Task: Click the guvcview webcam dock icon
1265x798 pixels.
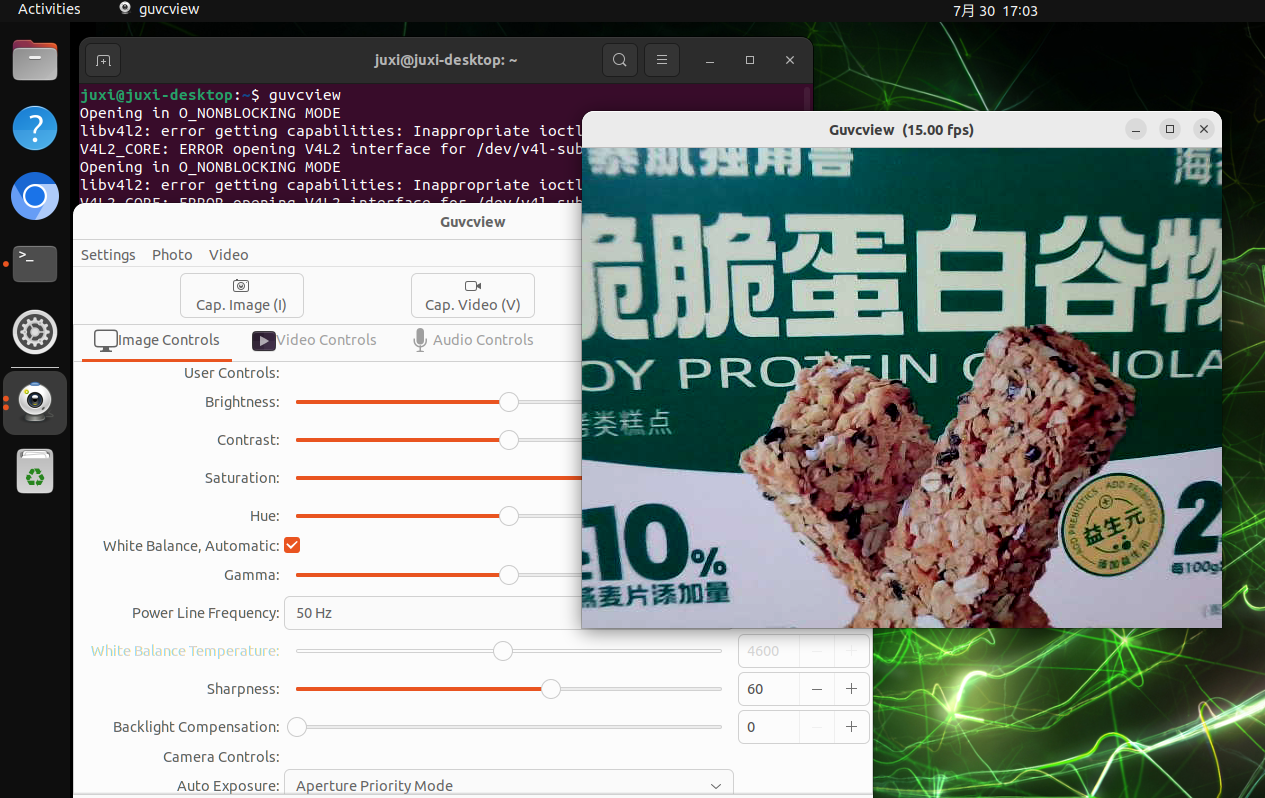Action: point(35,402)
